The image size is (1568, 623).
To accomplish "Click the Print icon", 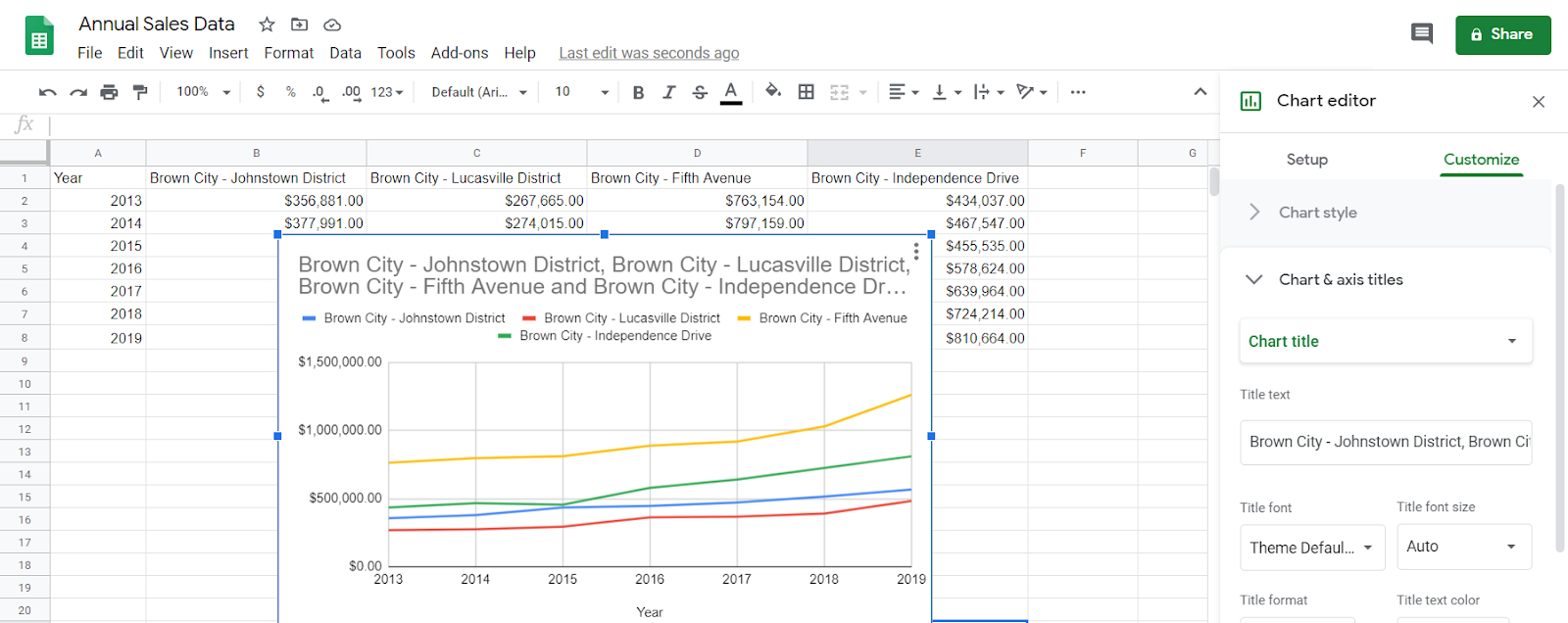I will coord(109,92).
